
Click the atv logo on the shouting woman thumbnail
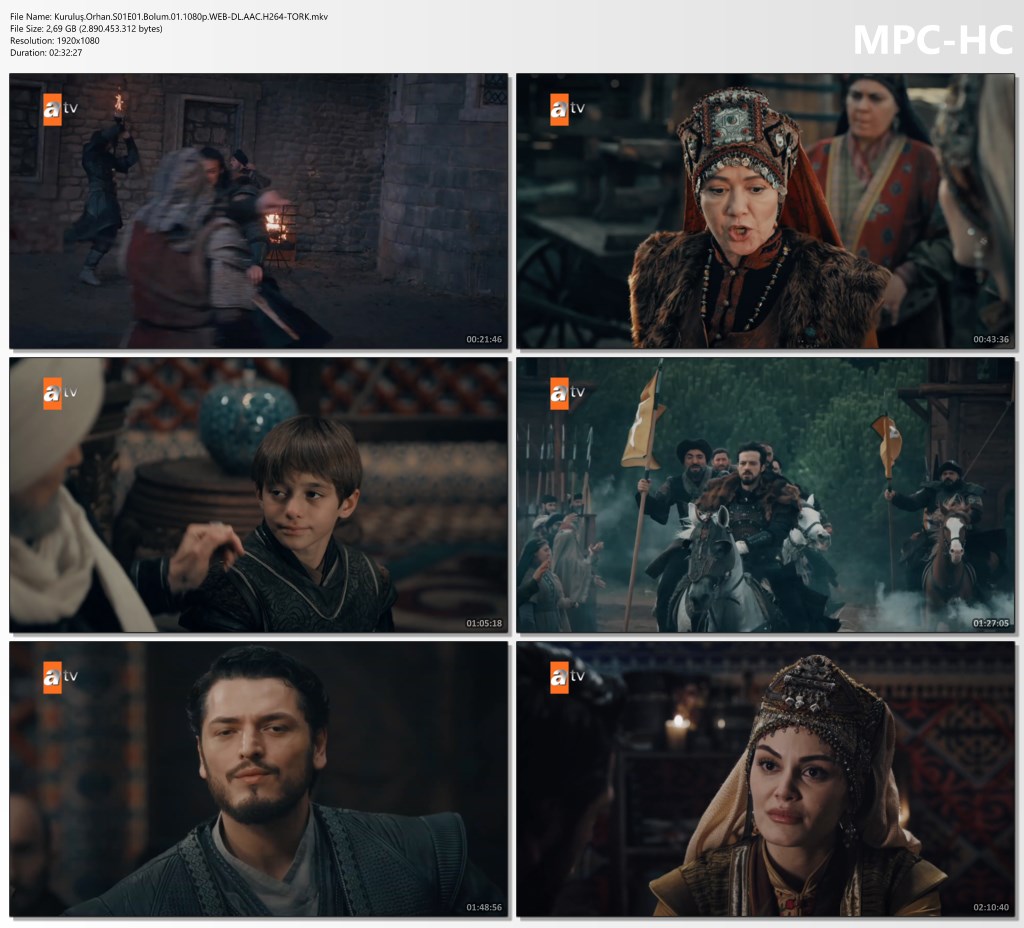566,109
